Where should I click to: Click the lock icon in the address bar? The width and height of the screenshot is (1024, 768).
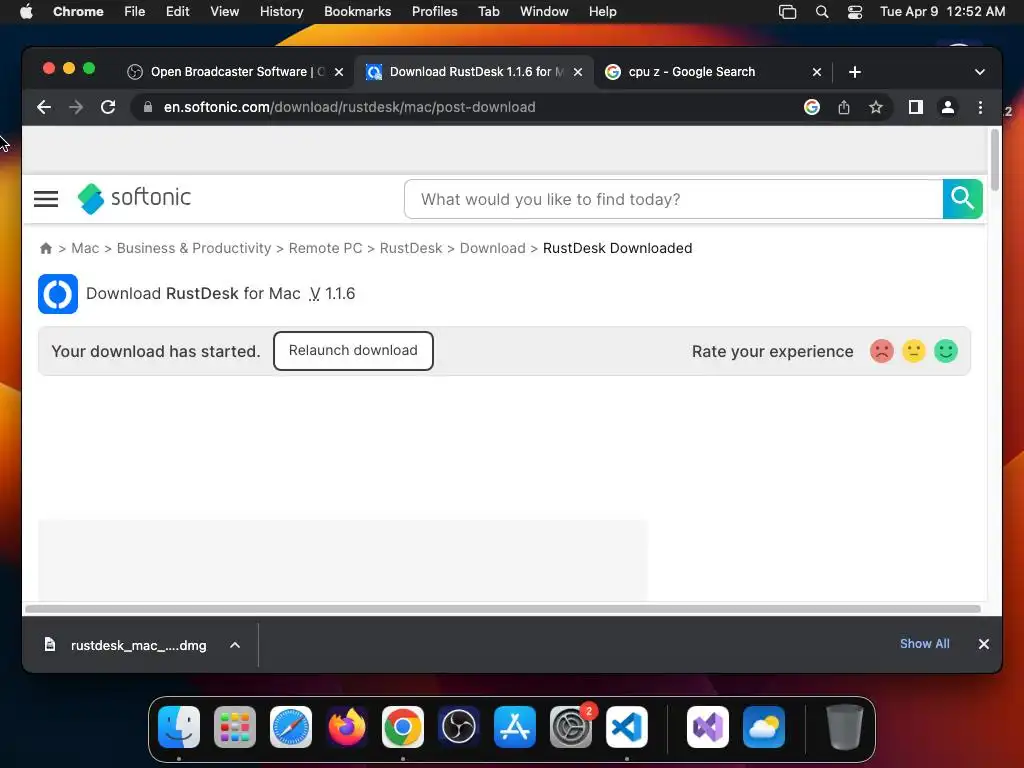click(x=148, y=107)
